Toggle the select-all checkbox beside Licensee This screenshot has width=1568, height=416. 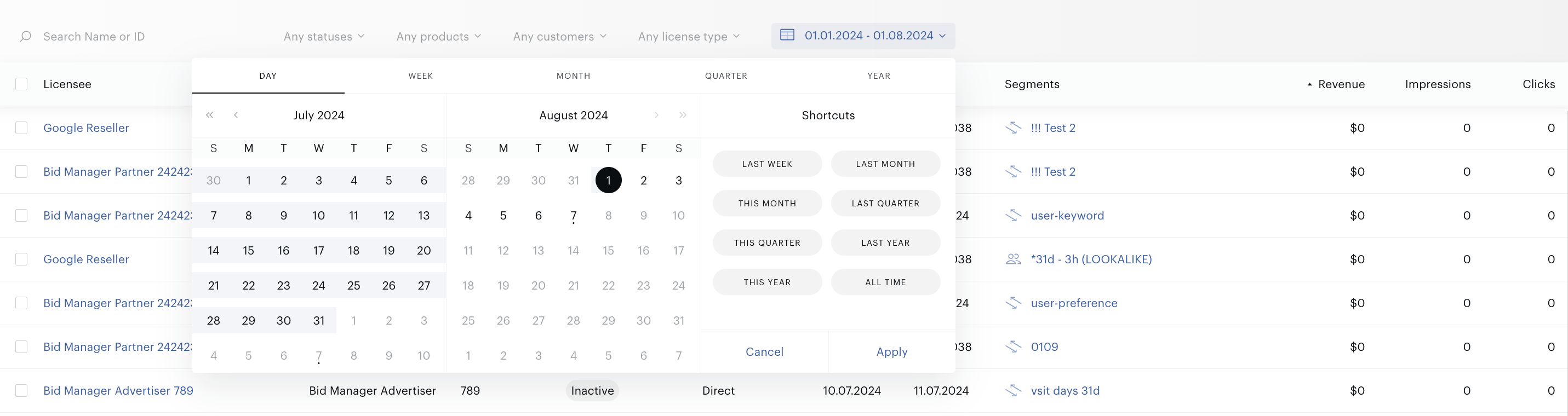point(21,84)
